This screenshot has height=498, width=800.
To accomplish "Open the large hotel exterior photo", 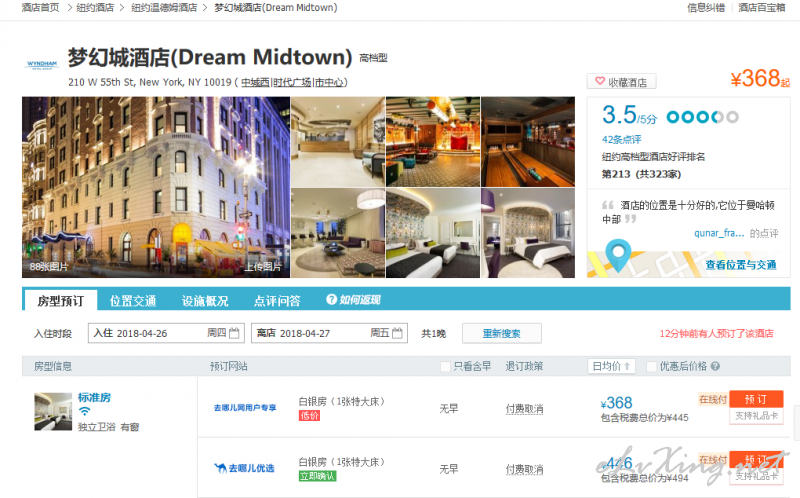I will 156,187.
